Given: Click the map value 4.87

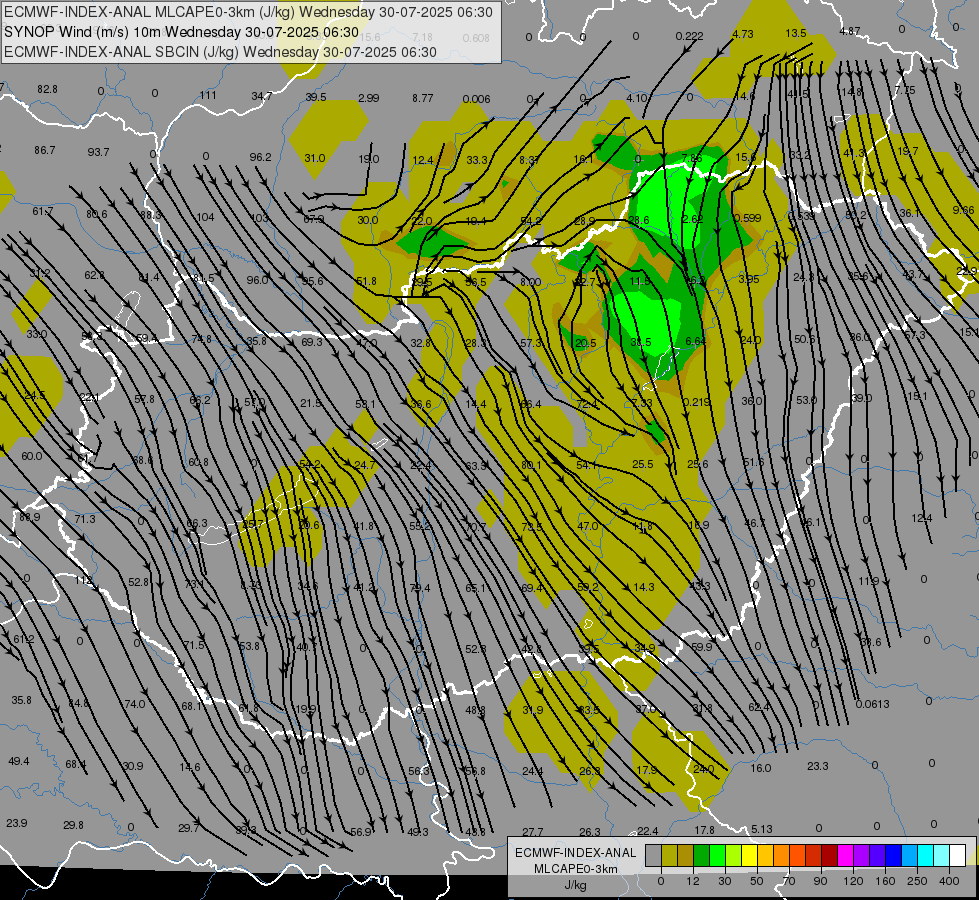Looking at the screenshot, I should point(850,31).
